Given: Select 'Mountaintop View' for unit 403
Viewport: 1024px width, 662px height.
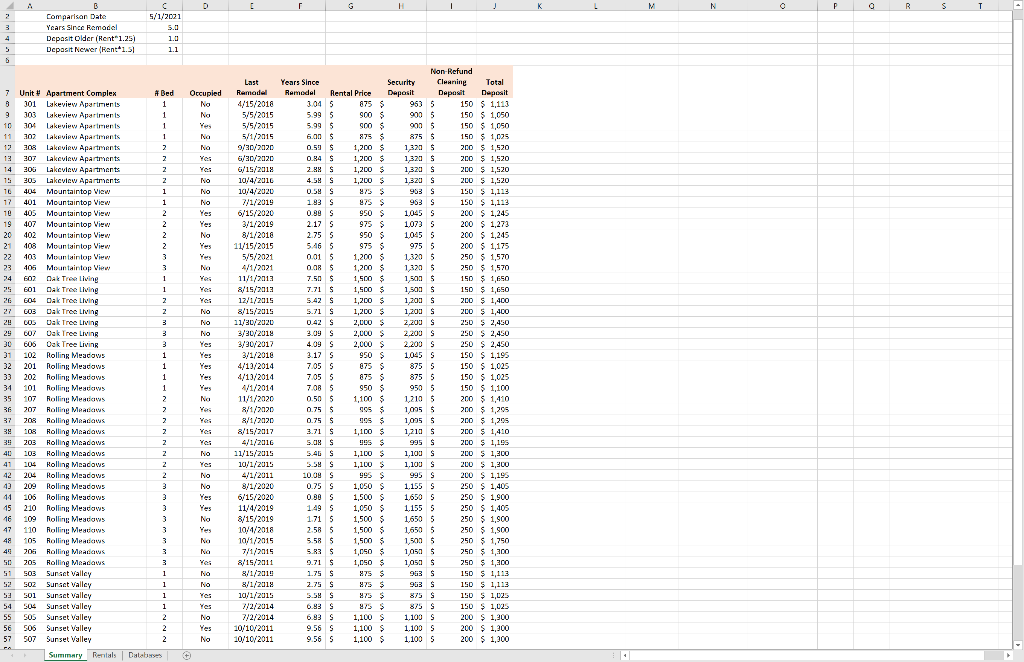Looking at the screenshot, I should (95, 257).
